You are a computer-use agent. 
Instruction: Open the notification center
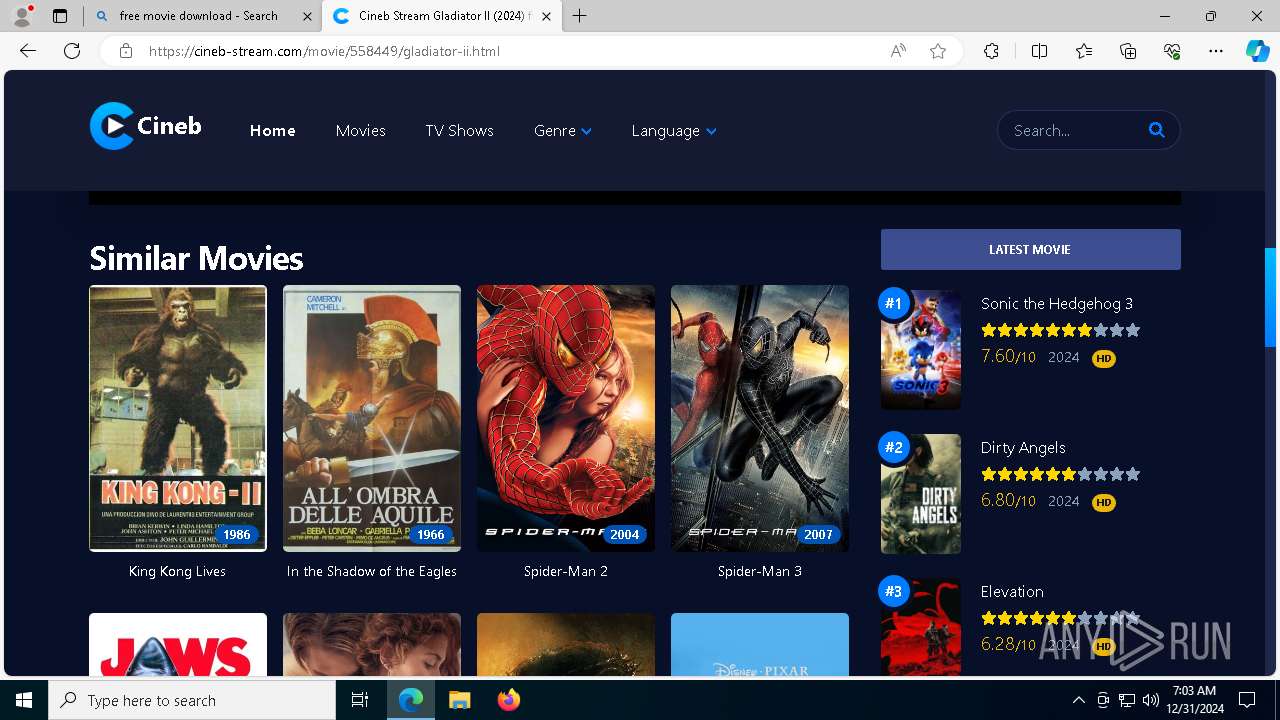1247,700
